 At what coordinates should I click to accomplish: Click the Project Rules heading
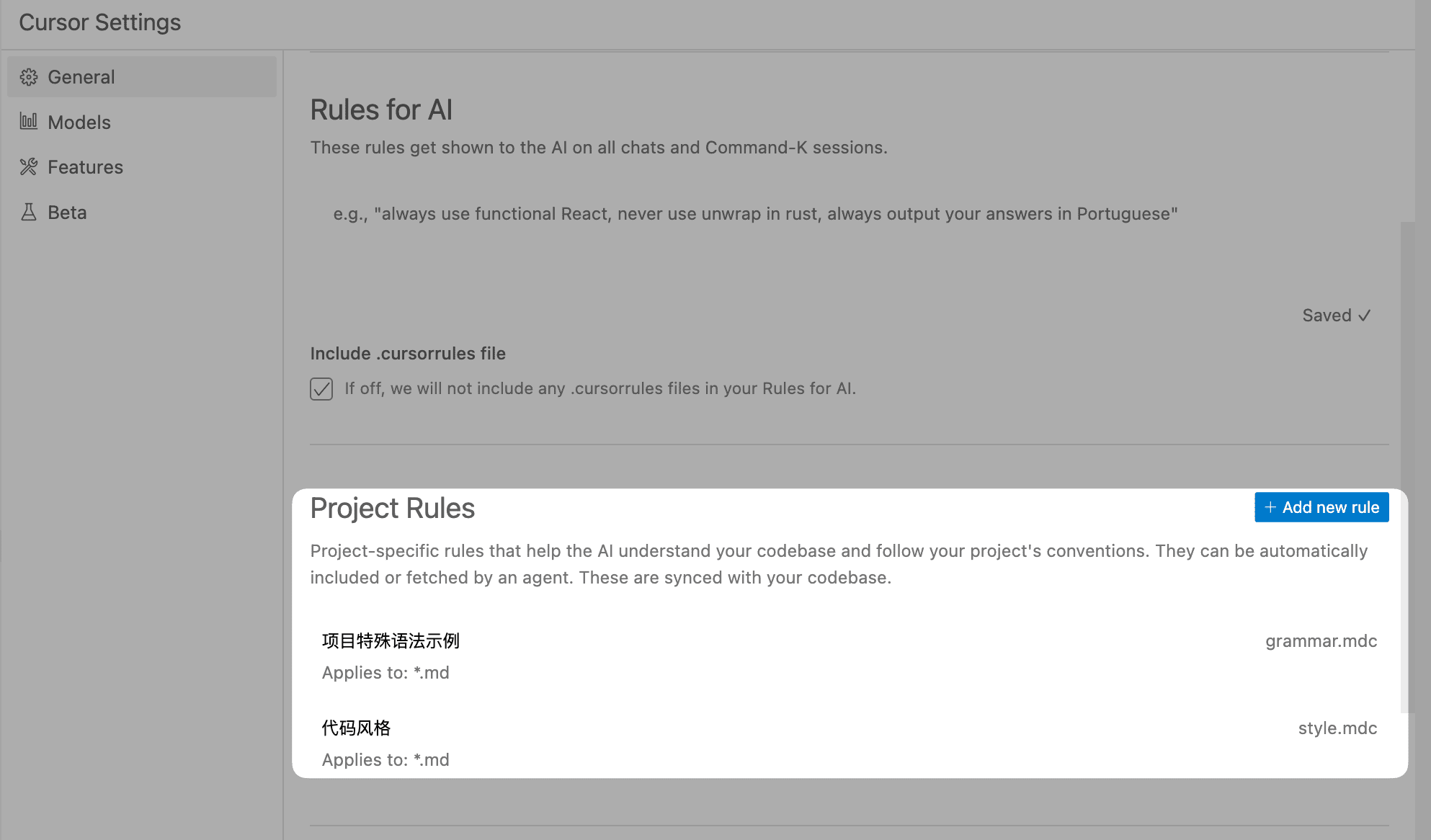tap(393, 509)
